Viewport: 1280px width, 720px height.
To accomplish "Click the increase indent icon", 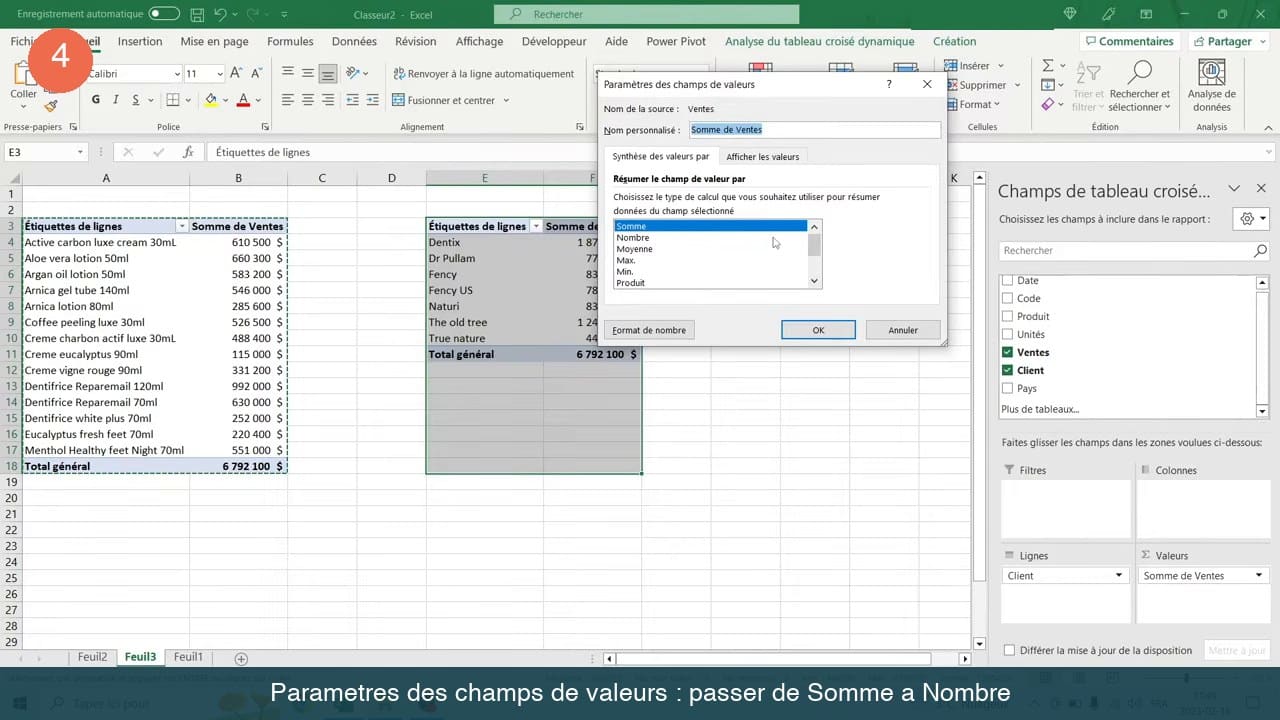I will pyautogui.click(x=372, y=100).
